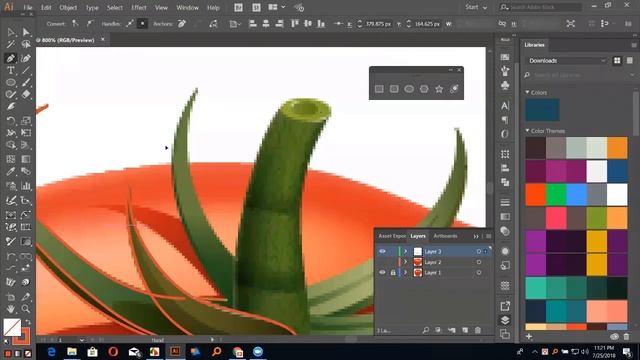Open Layers panel flyout menu
The image size is (640, 360).
(x=489, y=236)
